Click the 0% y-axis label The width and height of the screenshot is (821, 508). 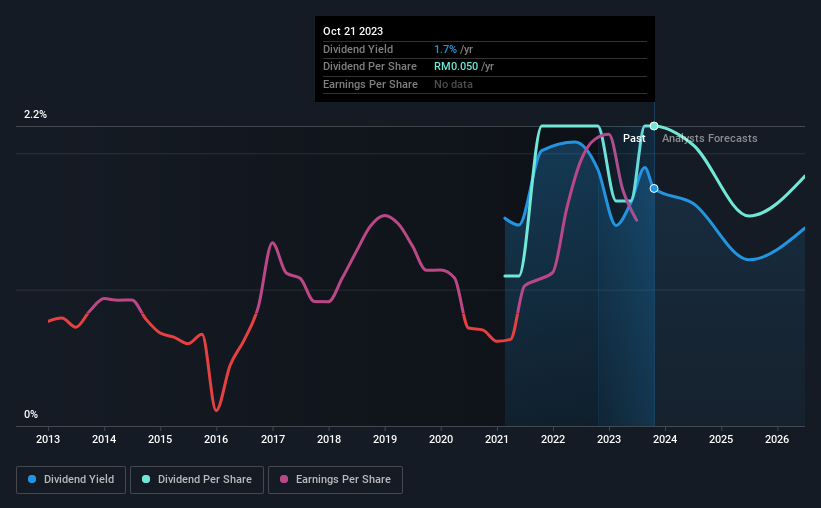(31, 414)
